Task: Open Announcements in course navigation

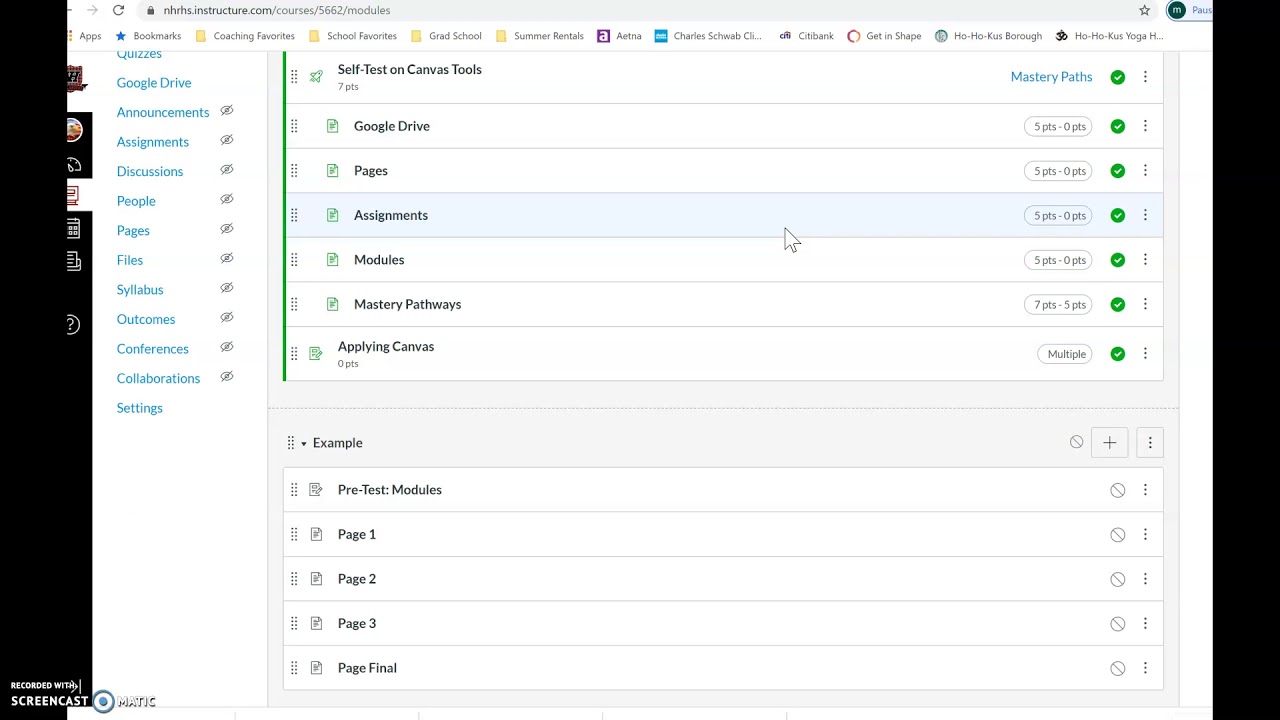Action: [x=163, y=112]
